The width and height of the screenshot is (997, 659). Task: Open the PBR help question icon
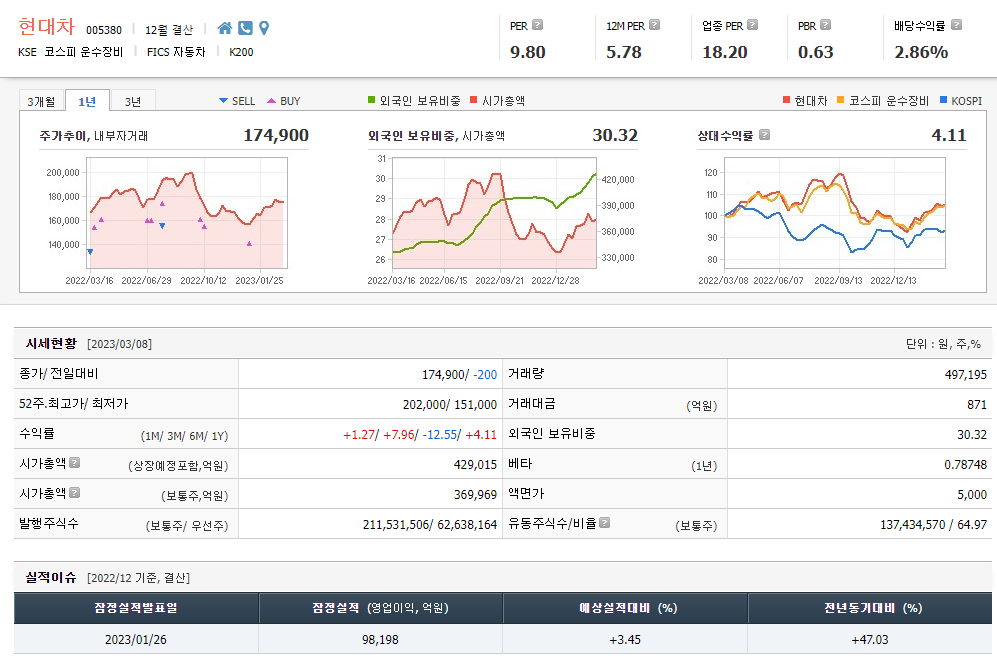coord(825,25)
